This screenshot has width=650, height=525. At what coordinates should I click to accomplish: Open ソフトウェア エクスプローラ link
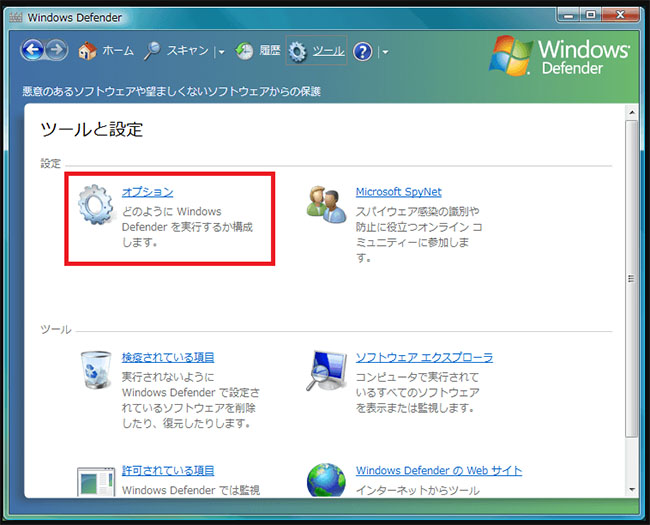pyautogui.click(x=424, y=357)
